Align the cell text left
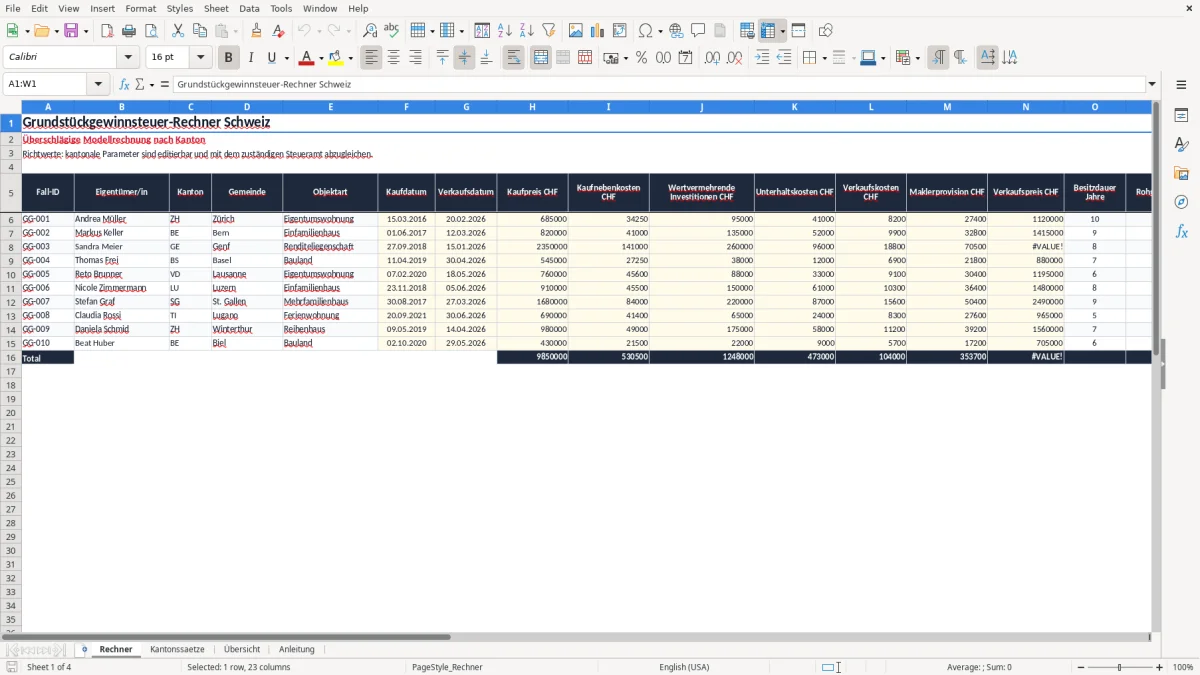The height and width of the screenshot is (675, 1200). tap(372, 58)
